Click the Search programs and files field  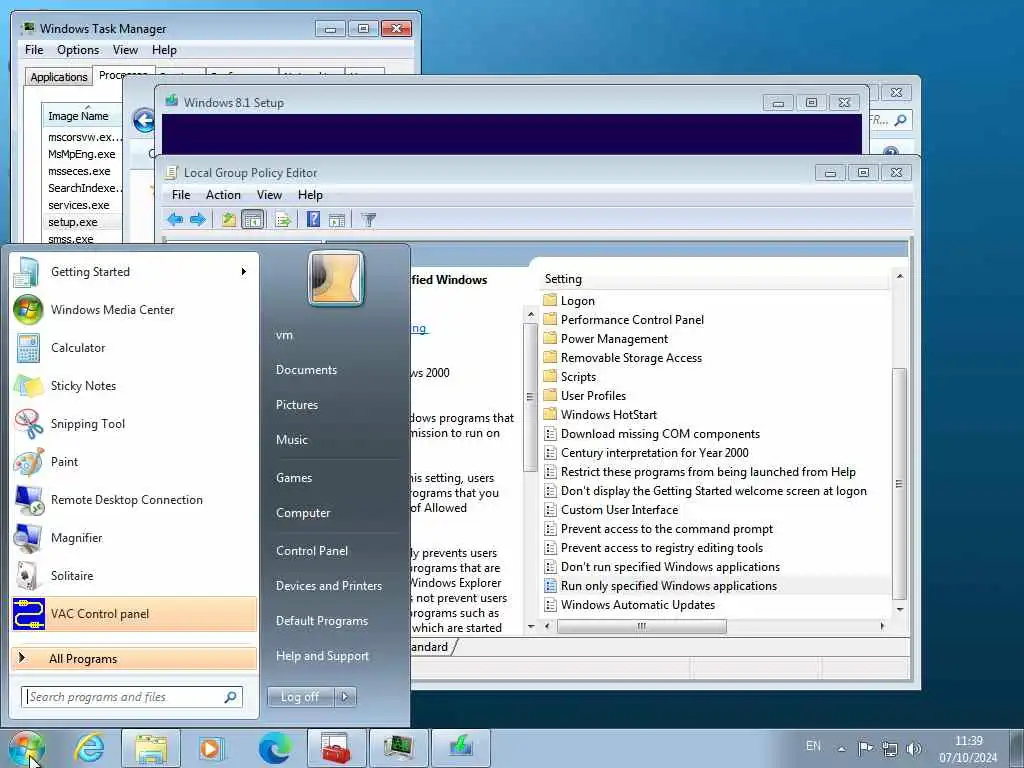click(x=131, y=697)
